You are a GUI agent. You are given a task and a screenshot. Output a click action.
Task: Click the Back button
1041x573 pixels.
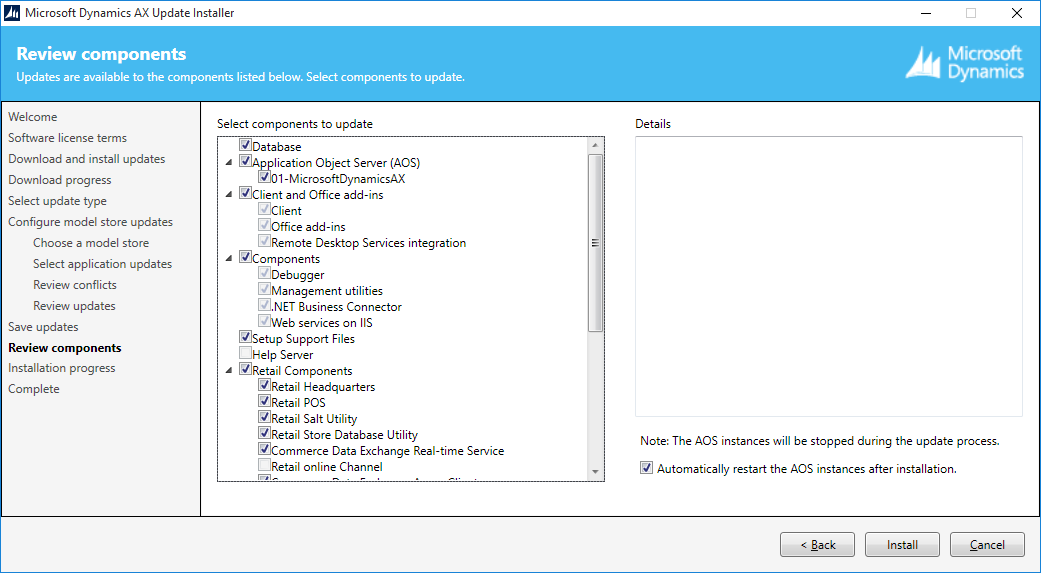pyautogui.click(x=817, y=544)
